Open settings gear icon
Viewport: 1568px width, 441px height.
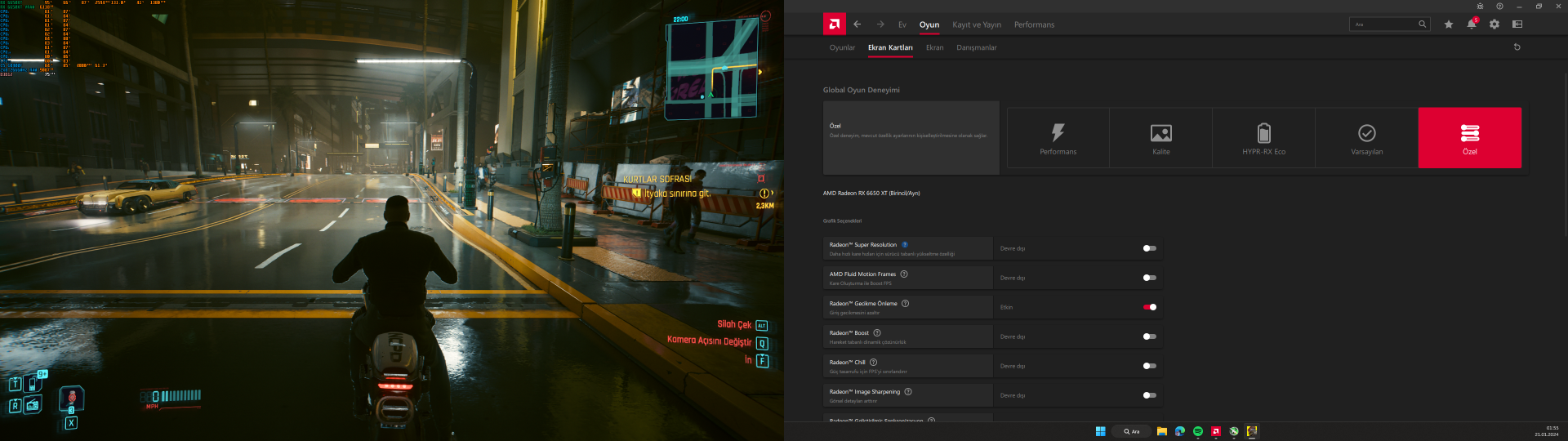(x=1494, y=24)
